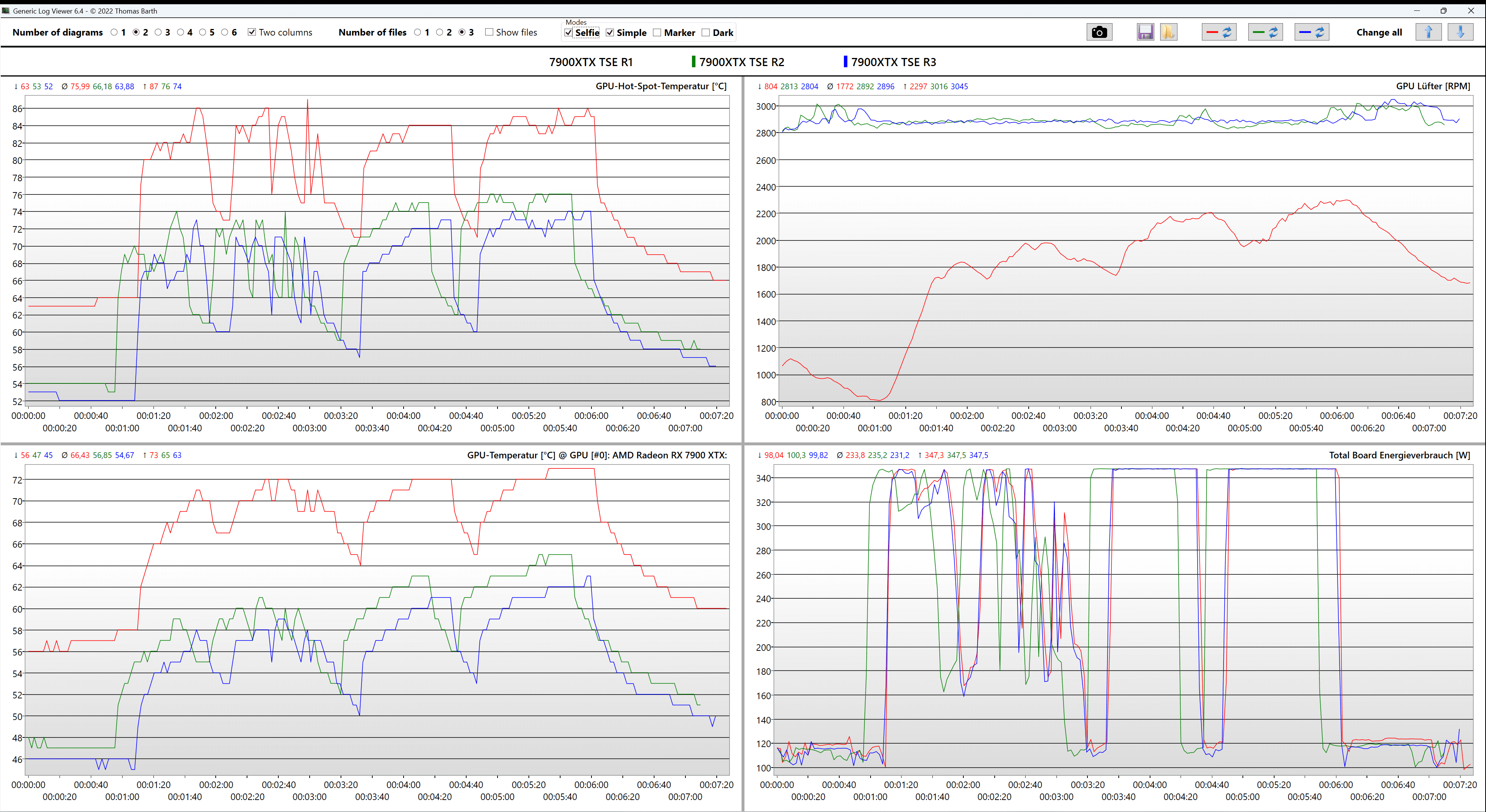Set number of files to 3
Screen dimensions: 1486x812
[x=462, y=32]
